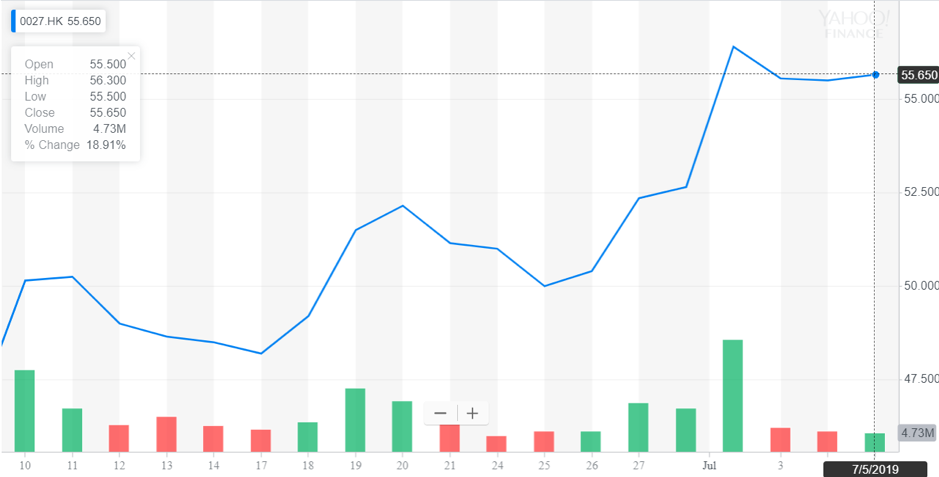Image resolution: width=939 pixels, height=477 pixels.
Task: Click the 52.500 price axis label
Action: coord(920,192)
